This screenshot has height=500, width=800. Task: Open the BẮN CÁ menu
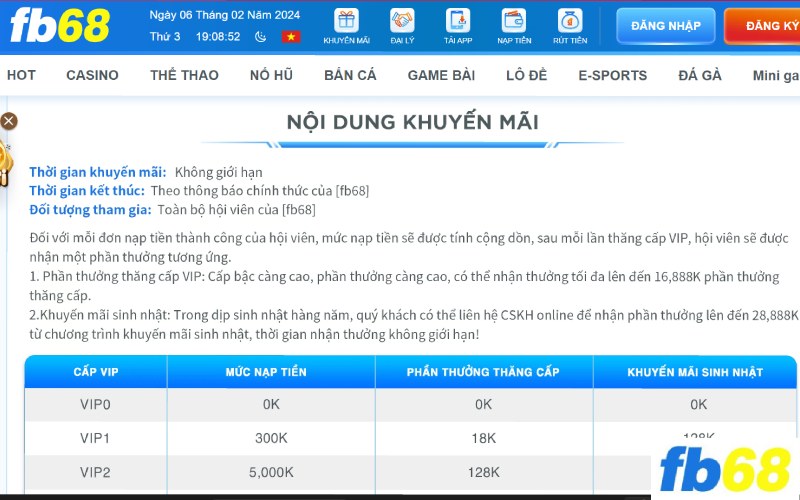click(x=350, y=76)
